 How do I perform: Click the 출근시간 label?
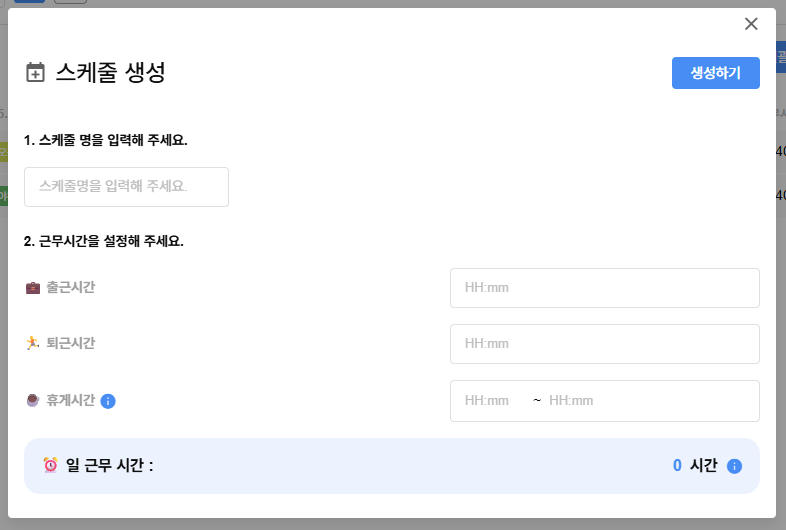click(x=71, y=287)
